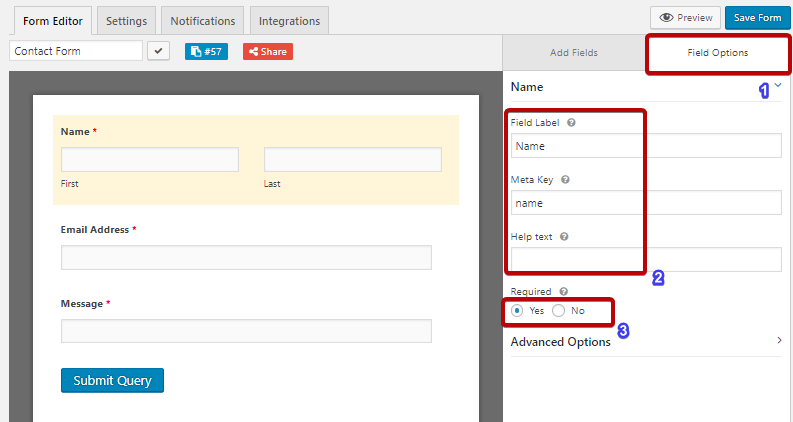
Task: Click the Message input in preview
Action: click(x=246, y=331)
